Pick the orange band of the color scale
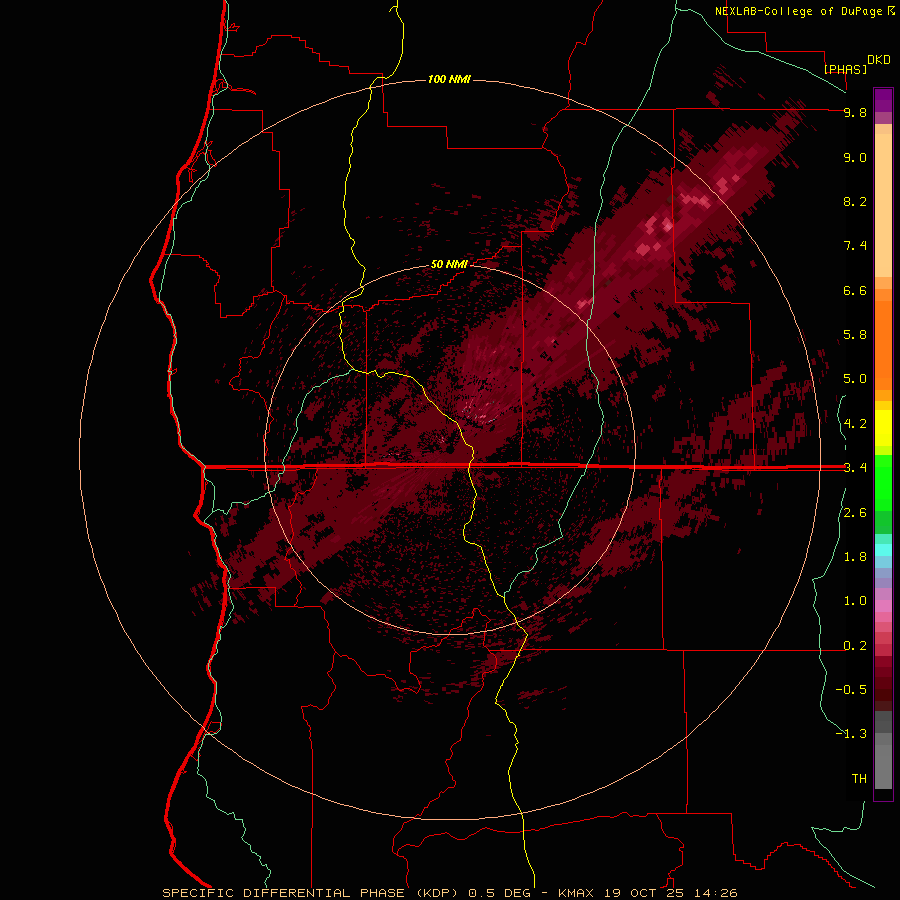Viewport: 900px width, 900px height. 883,346
